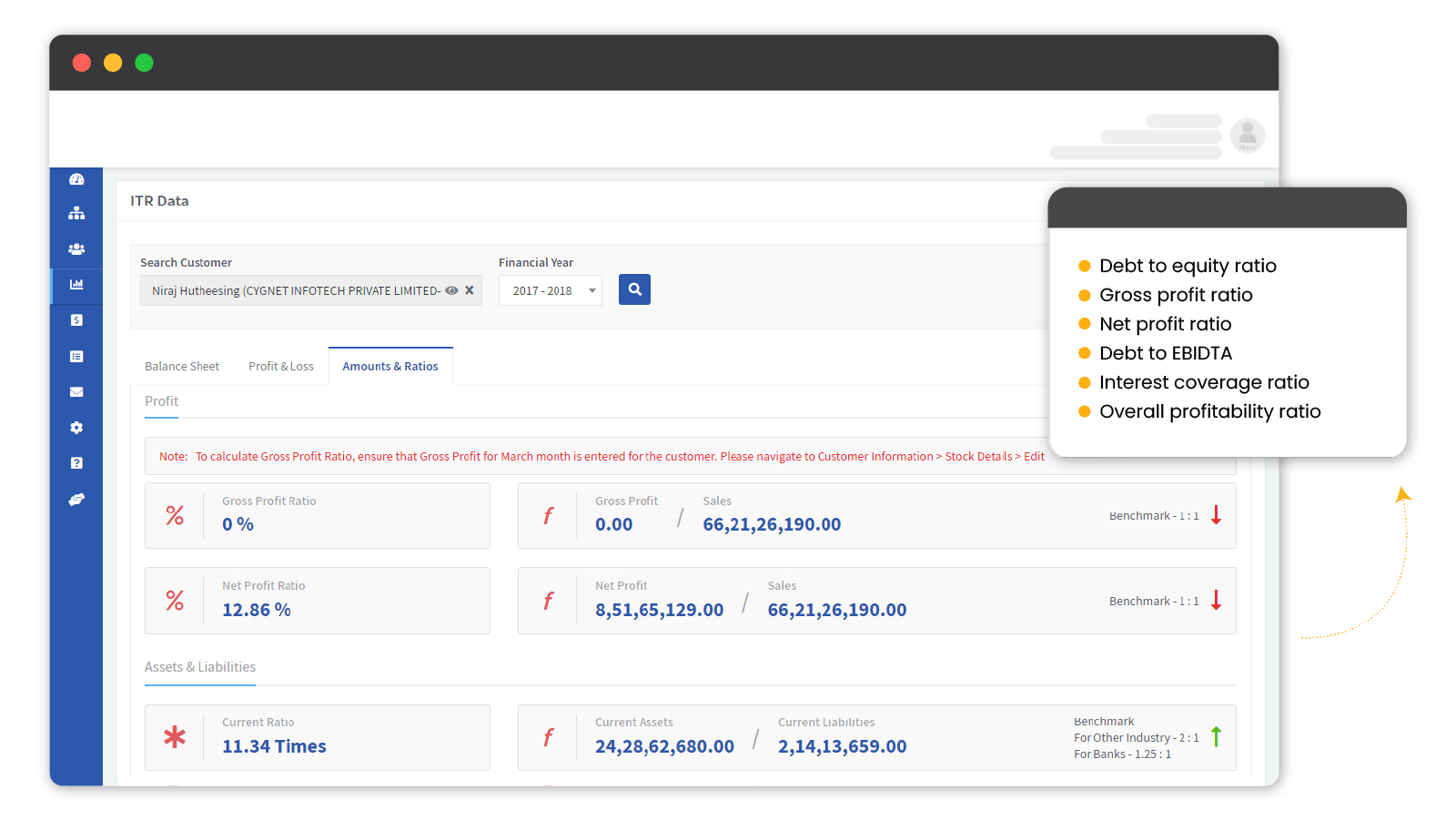Click Sales amount in the Gross Profit row
Image resolution: width=1456 pixels, height=820 pixels.
[x=772, y=524]
